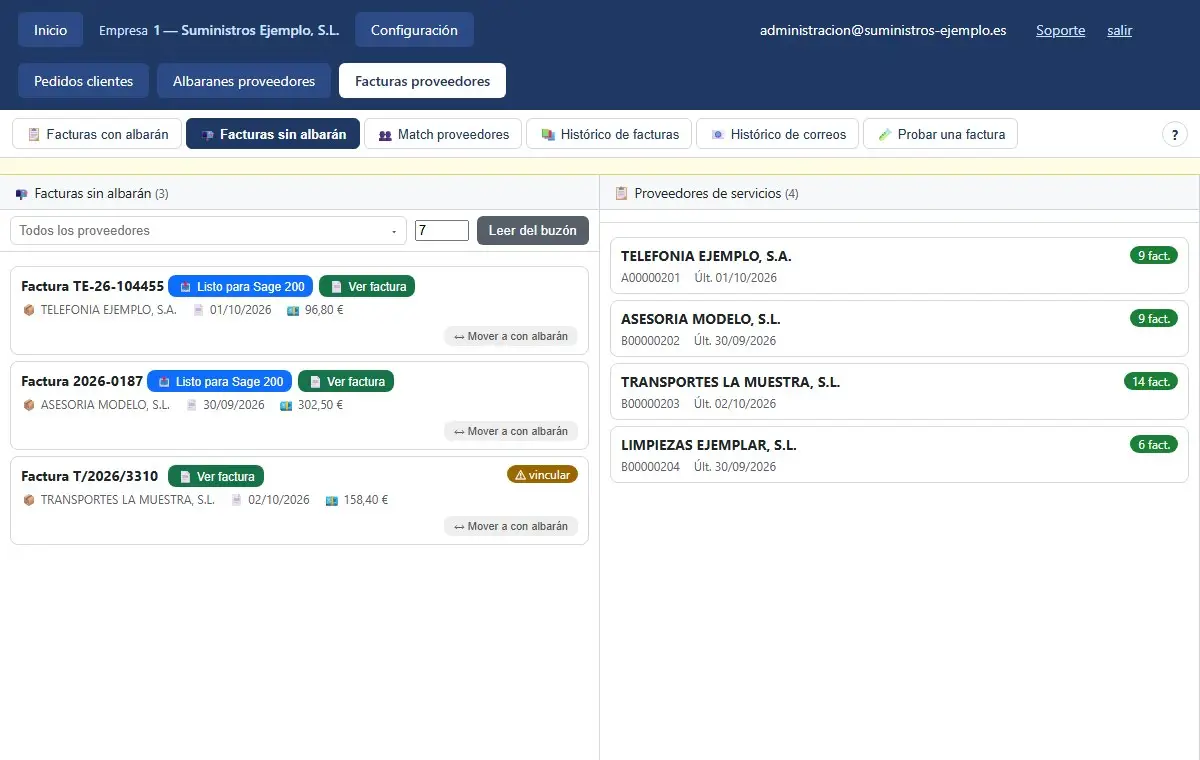Click Ver factura for invoice 2026-0187
The height and width of the screenshot is (760, 1200).
[346, 381]
